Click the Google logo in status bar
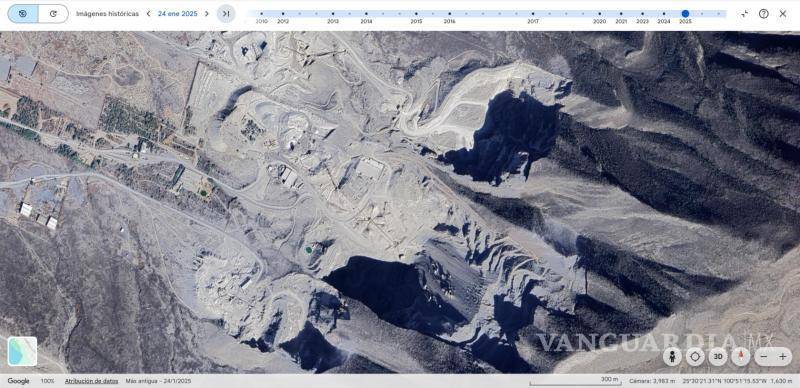 click(x=18, y=381)
